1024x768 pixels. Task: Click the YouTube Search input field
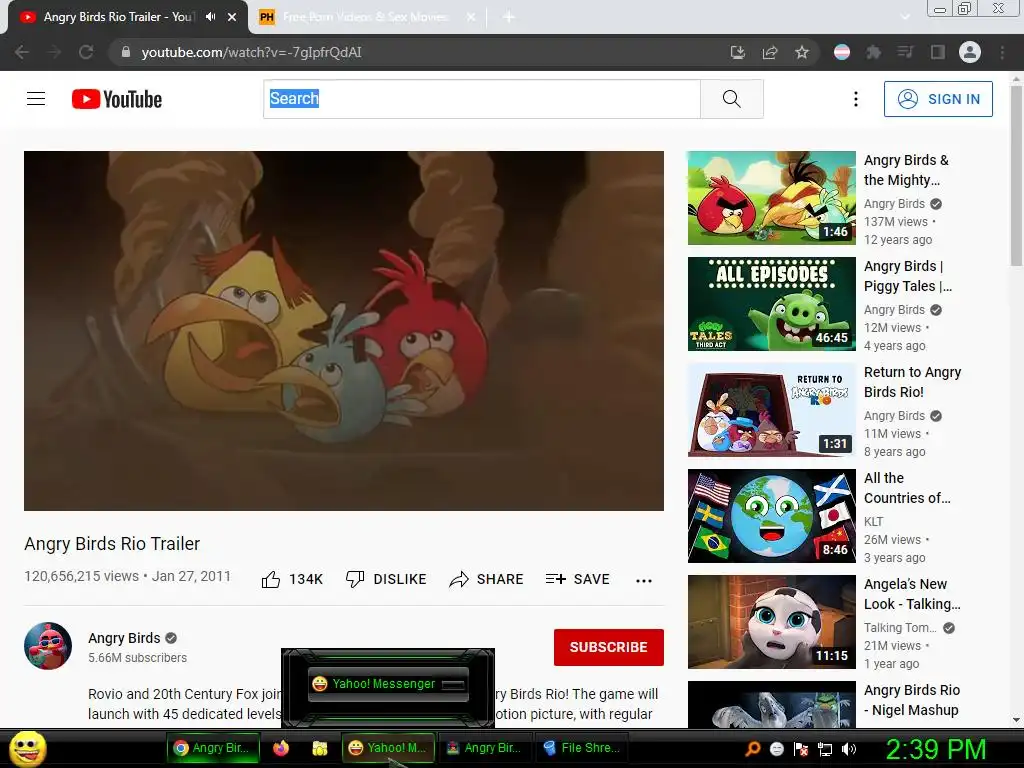482,99
